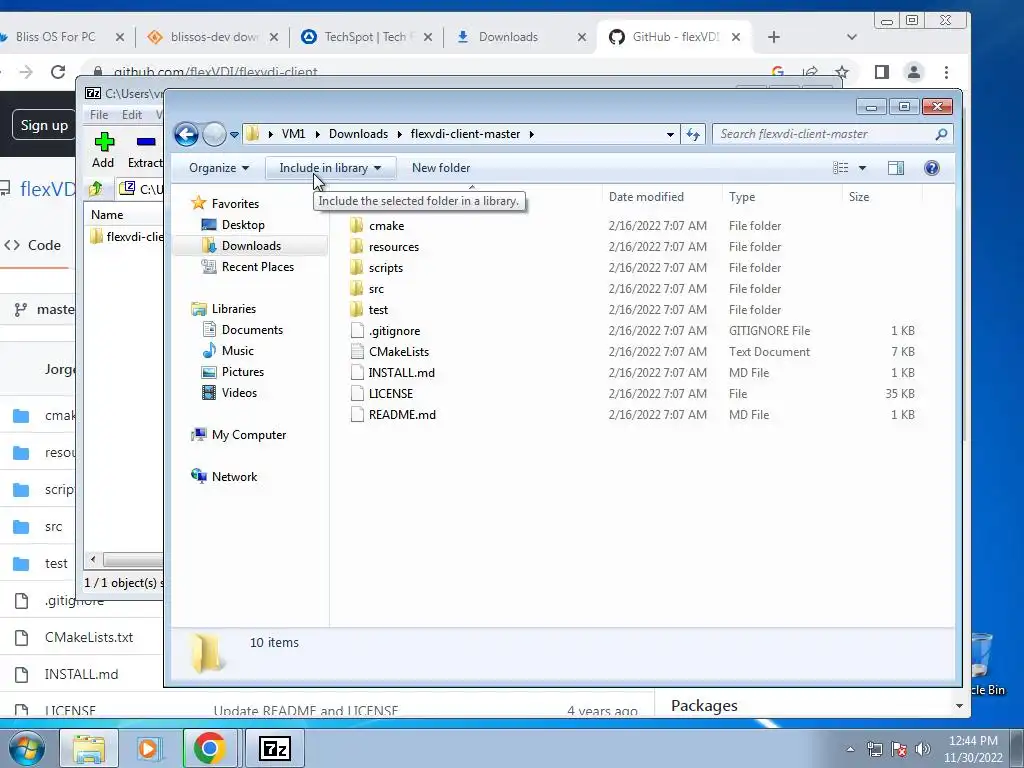
Task: Select the CMakeLists text document icon
Action: pyautogui.click(x=357, y=351)
